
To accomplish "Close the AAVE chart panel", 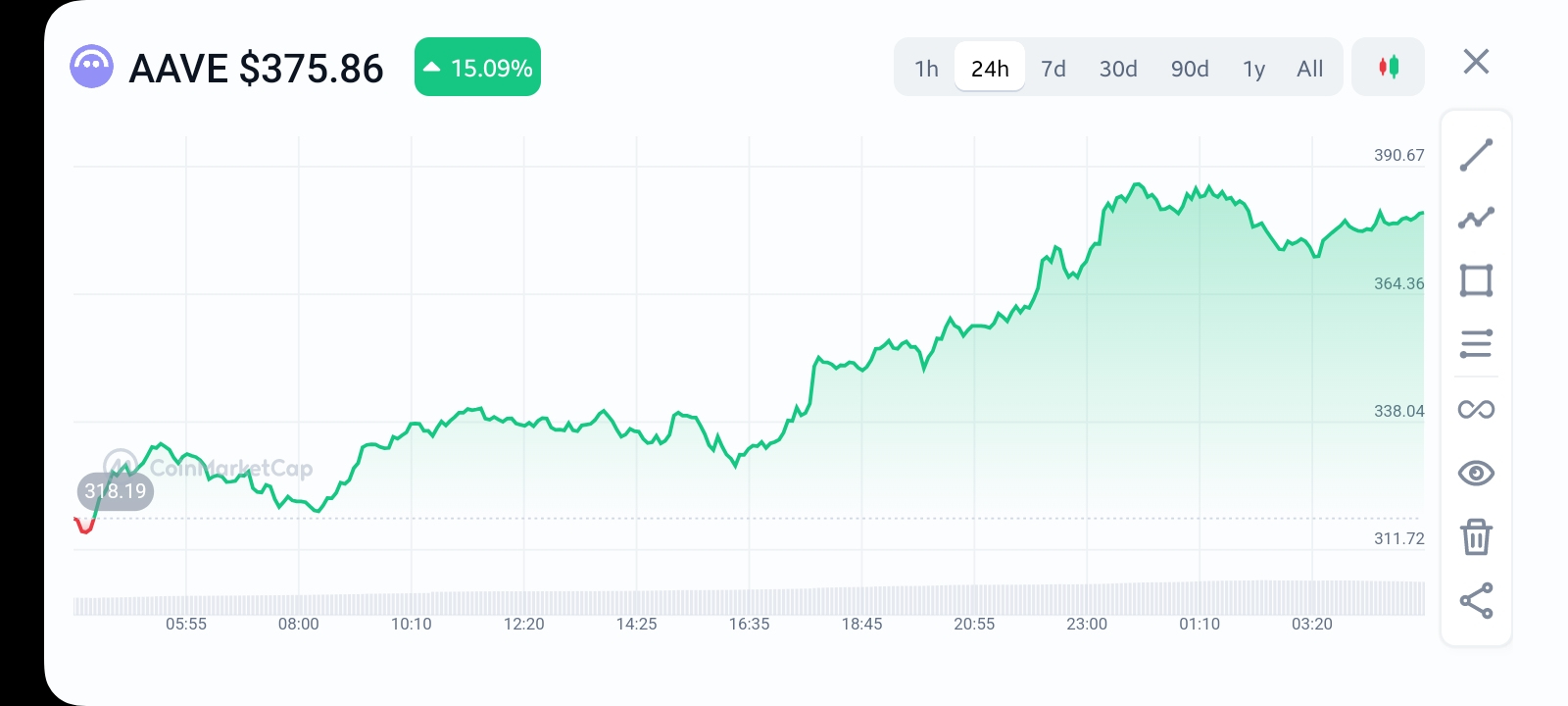I will 1476,62.
